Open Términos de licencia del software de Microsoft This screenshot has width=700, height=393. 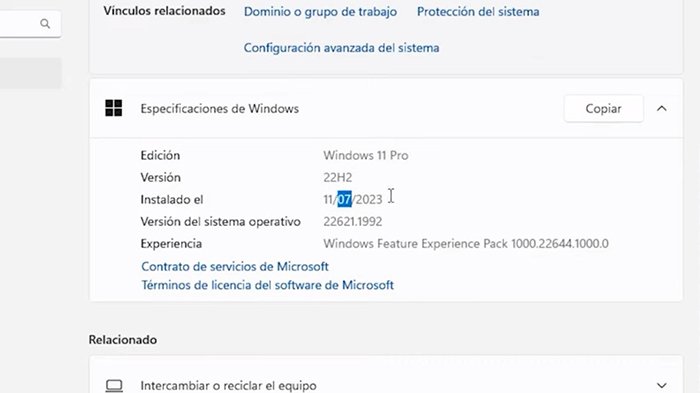click(267, 285)
